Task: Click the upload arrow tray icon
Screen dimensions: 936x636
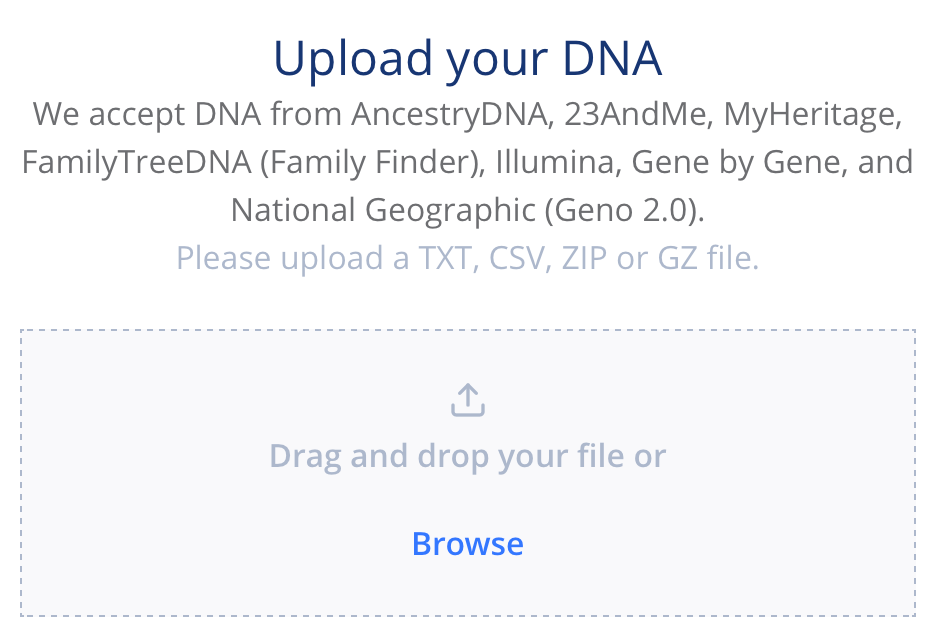Action: 467,400
